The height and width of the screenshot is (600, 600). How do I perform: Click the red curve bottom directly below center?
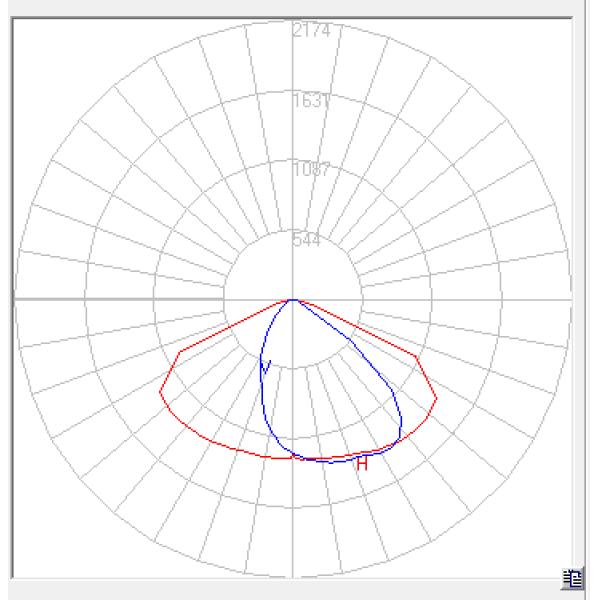pyautogui.click(x=292, y=457)
